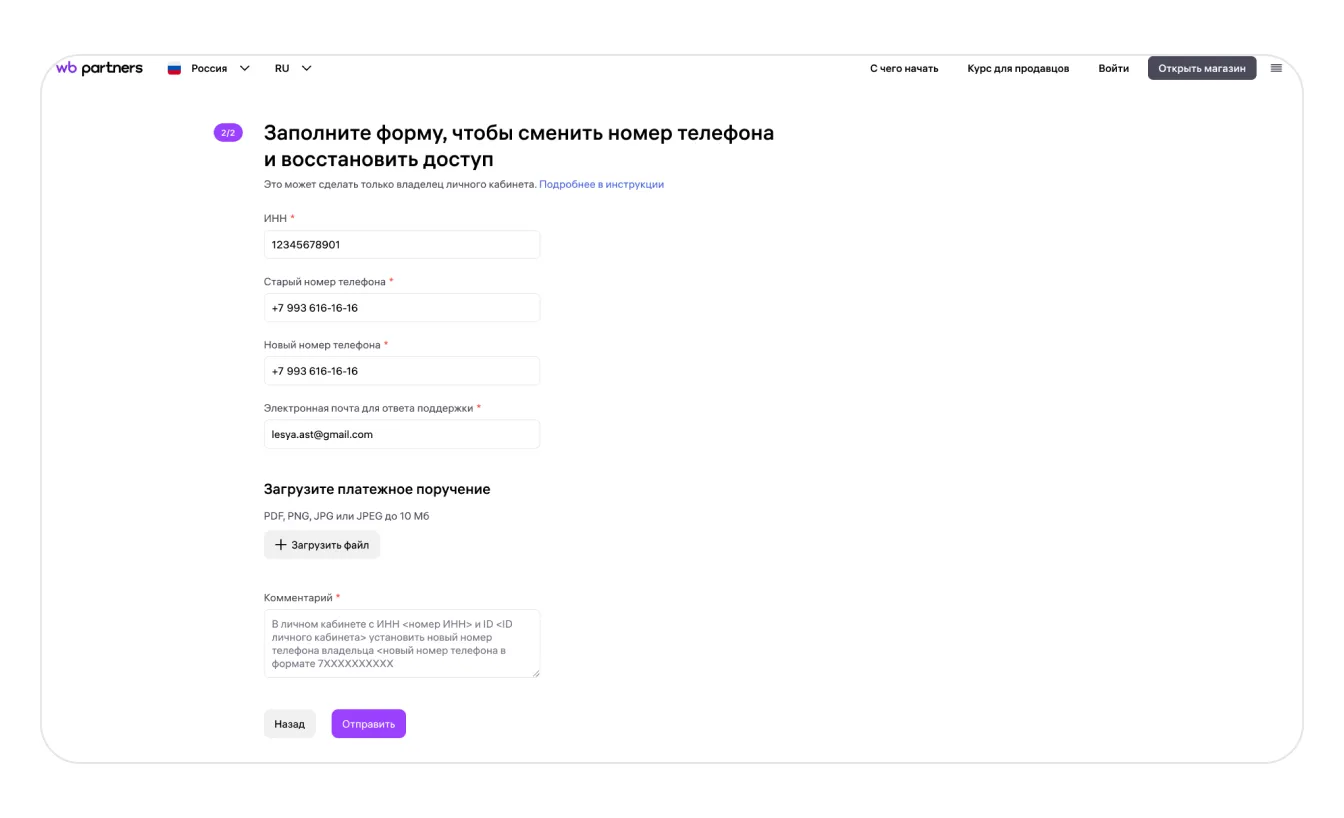Click the wb partners logo
The width and height of the screenshot is (1344, 818).
(99, 68)
